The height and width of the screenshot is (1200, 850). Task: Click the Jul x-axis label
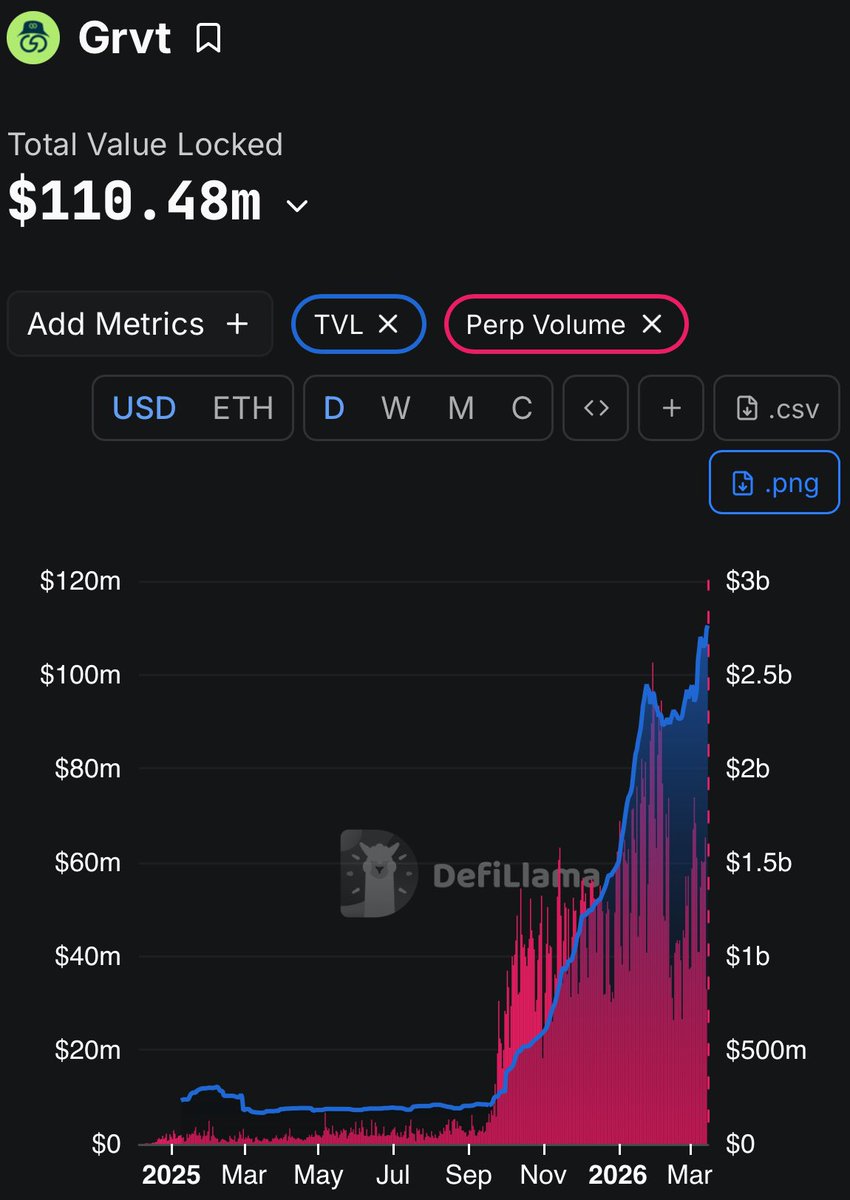395,1173
